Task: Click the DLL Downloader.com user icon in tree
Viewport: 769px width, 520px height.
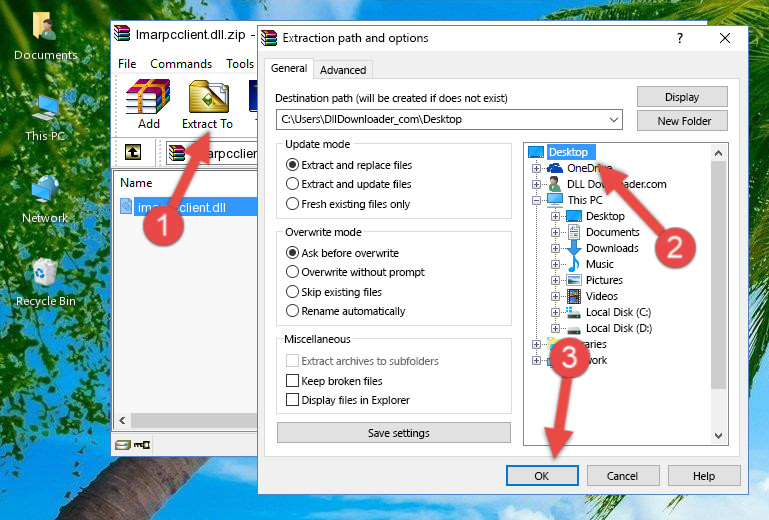Action: click(555, 184)
